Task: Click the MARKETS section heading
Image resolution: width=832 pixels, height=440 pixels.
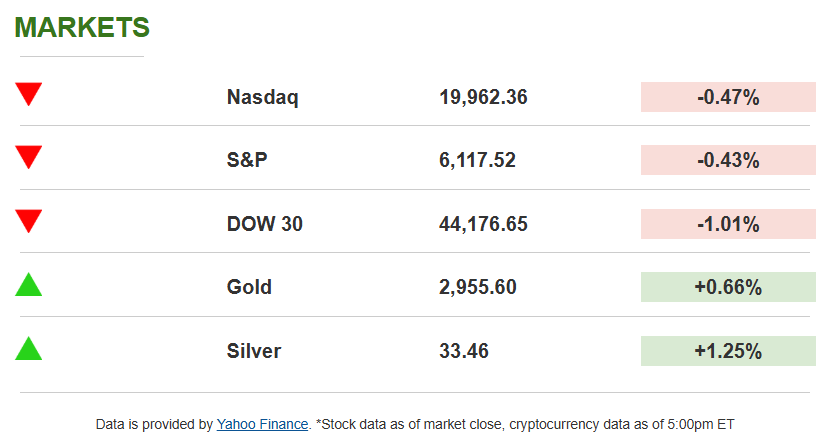Action: (82, 28)
